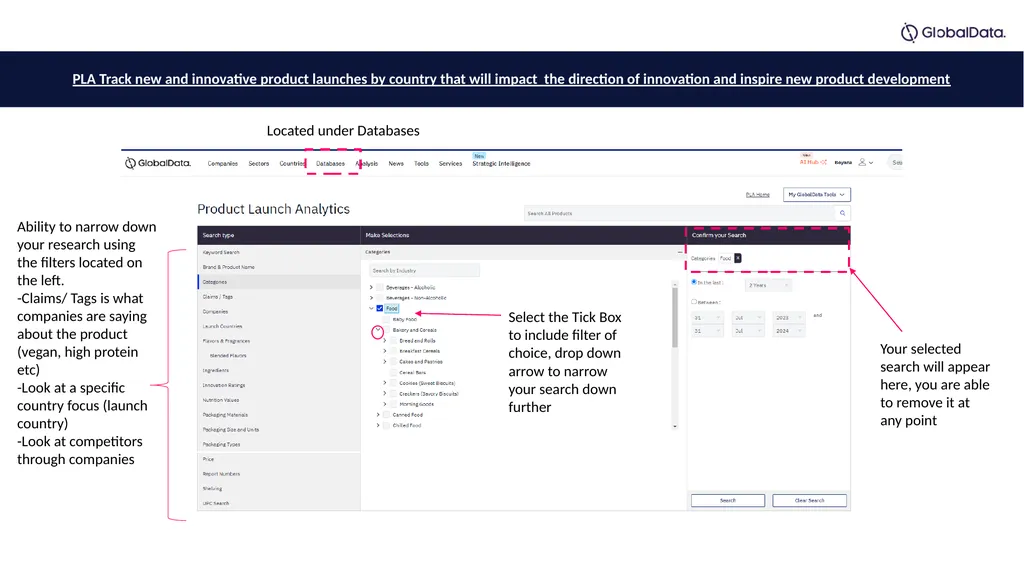This screenshot has width=1024, height=575.
Task: Tick the Cereal Bars checkbox
Action: pos(393,372)
